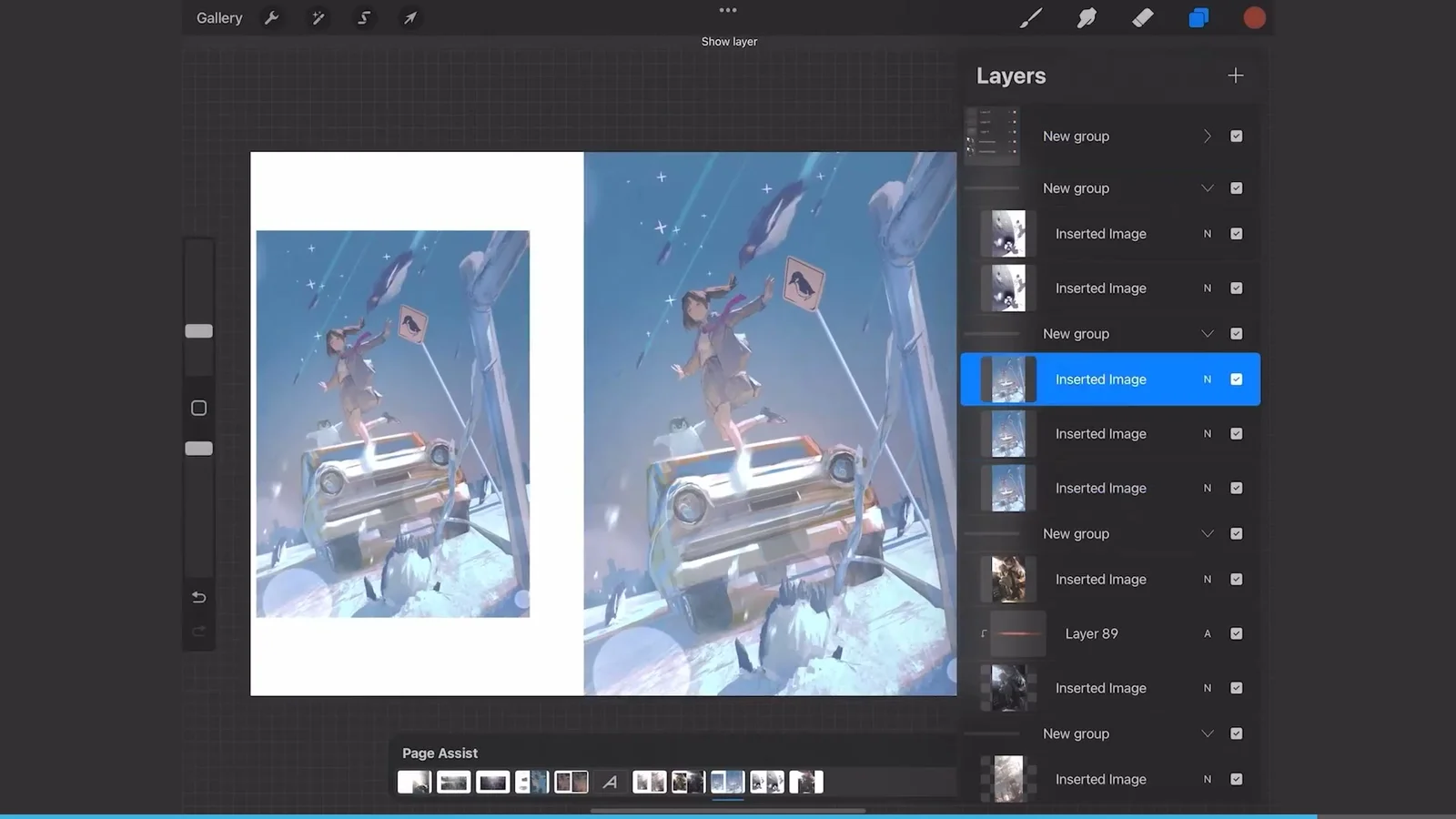Uncheck visibility of the highlighted Inserted Image layer
The image size is (1456, 819).
[1236, 379]
